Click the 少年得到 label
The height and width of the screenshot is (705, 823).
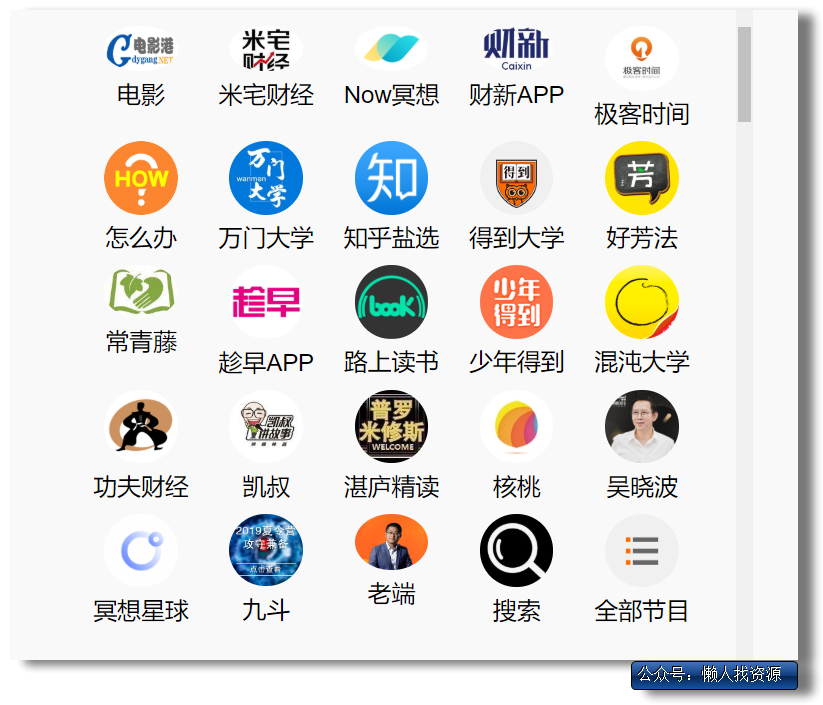(516, 362)
